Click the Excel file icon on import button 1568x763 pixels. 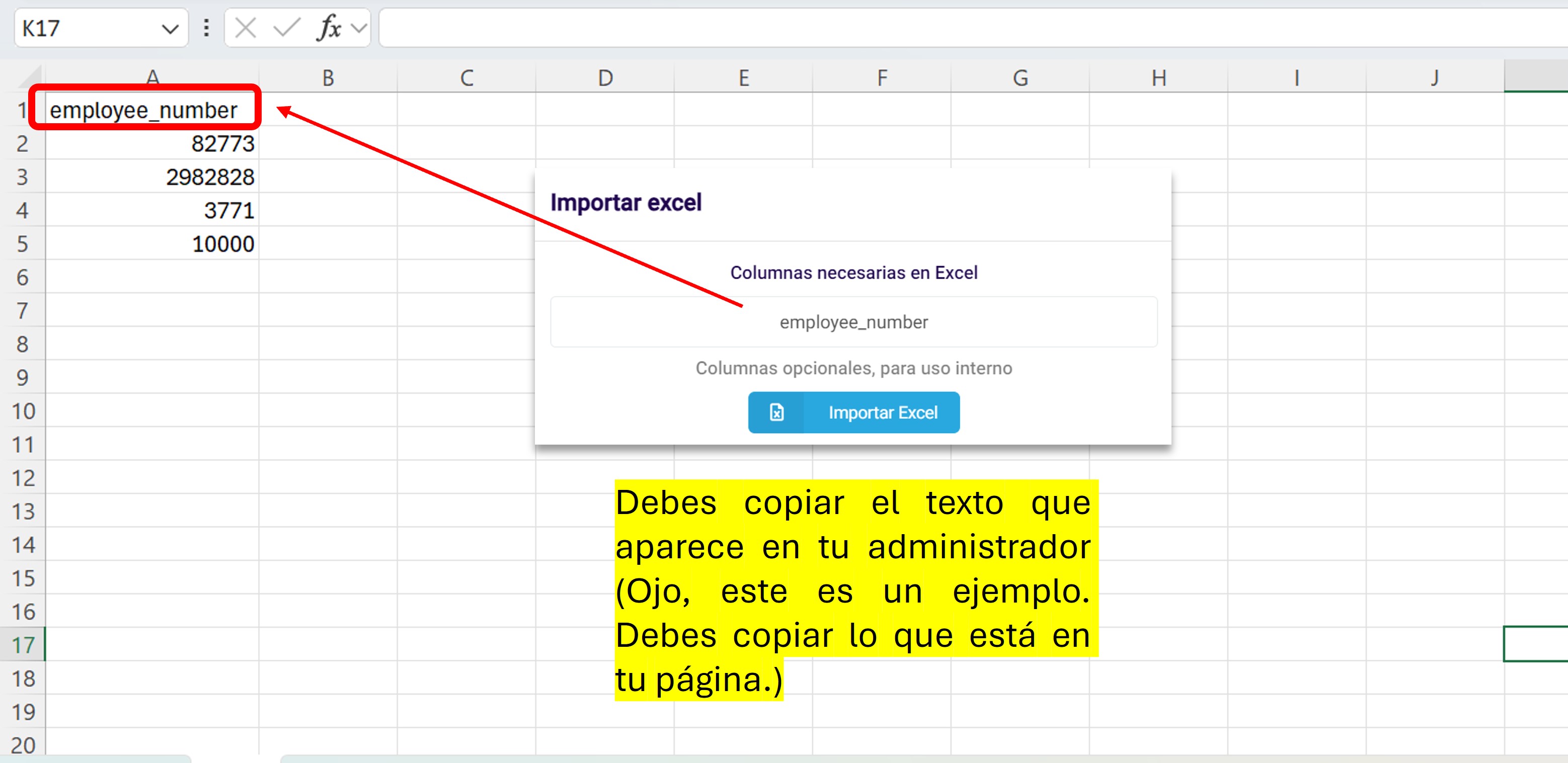[776, 412]
